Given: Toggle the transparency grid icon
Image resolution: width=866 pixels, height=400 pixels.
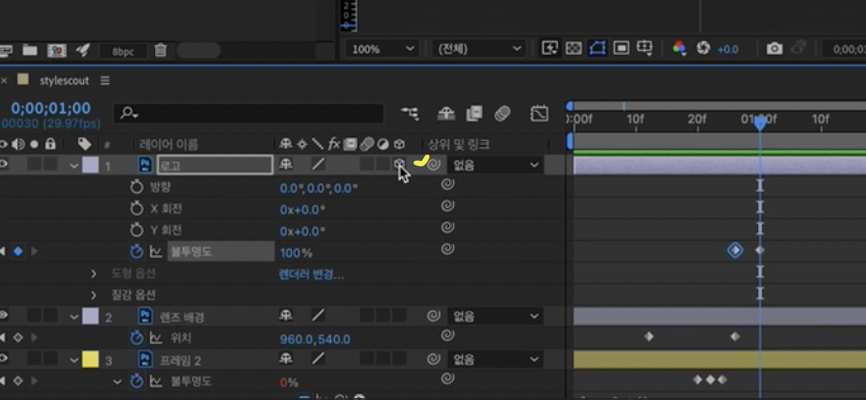Looking at the screenshot, I should pos(574,49).
